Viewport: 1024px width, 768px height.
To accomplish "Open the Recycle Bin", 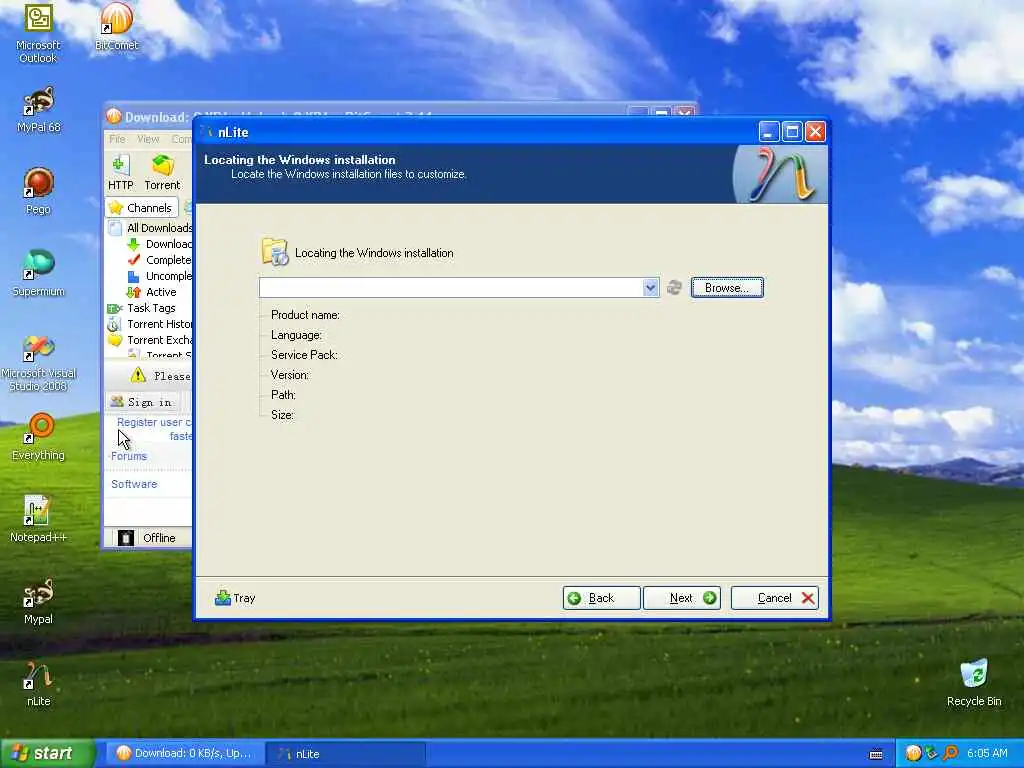I will [x=974, y=682].
